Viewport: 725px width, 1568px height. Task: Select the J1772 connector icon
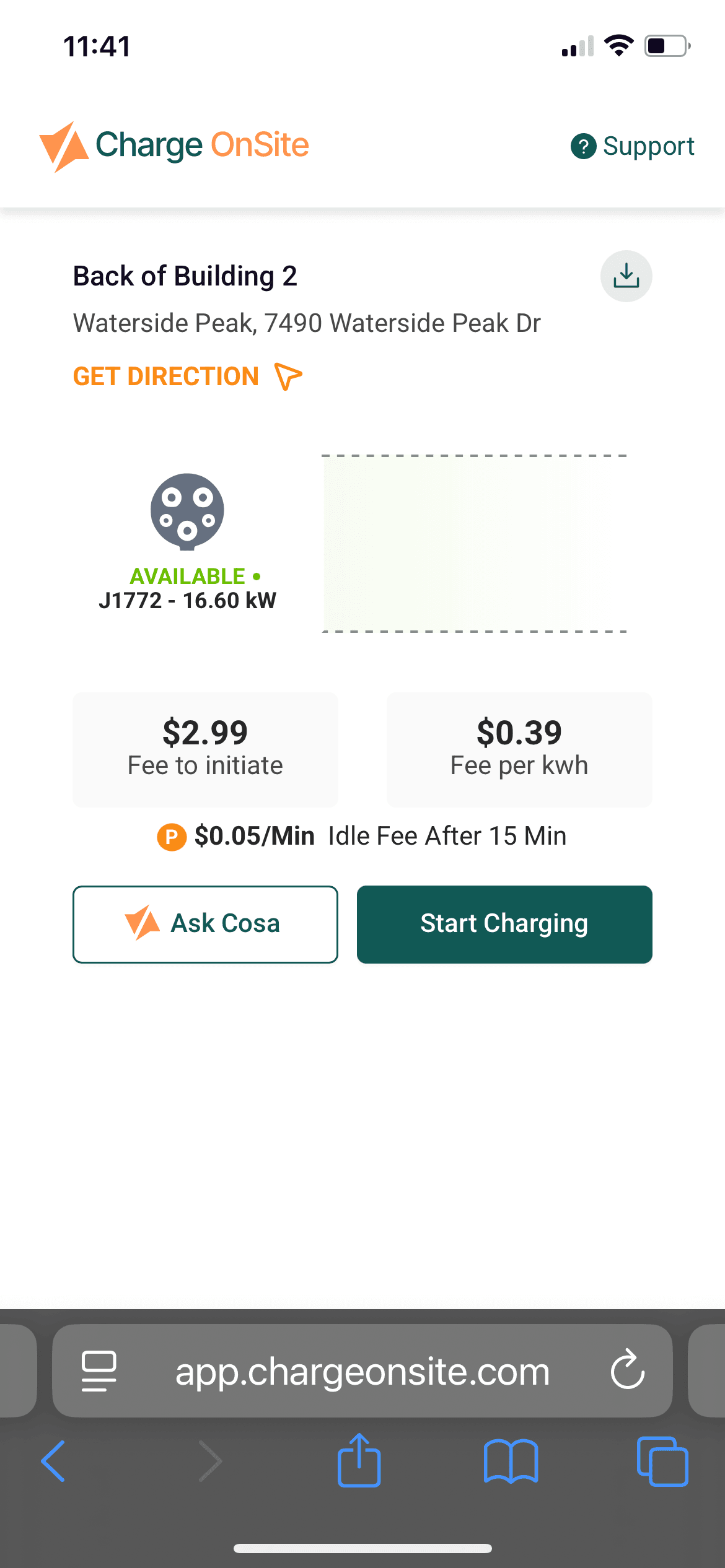coord(187,512)
